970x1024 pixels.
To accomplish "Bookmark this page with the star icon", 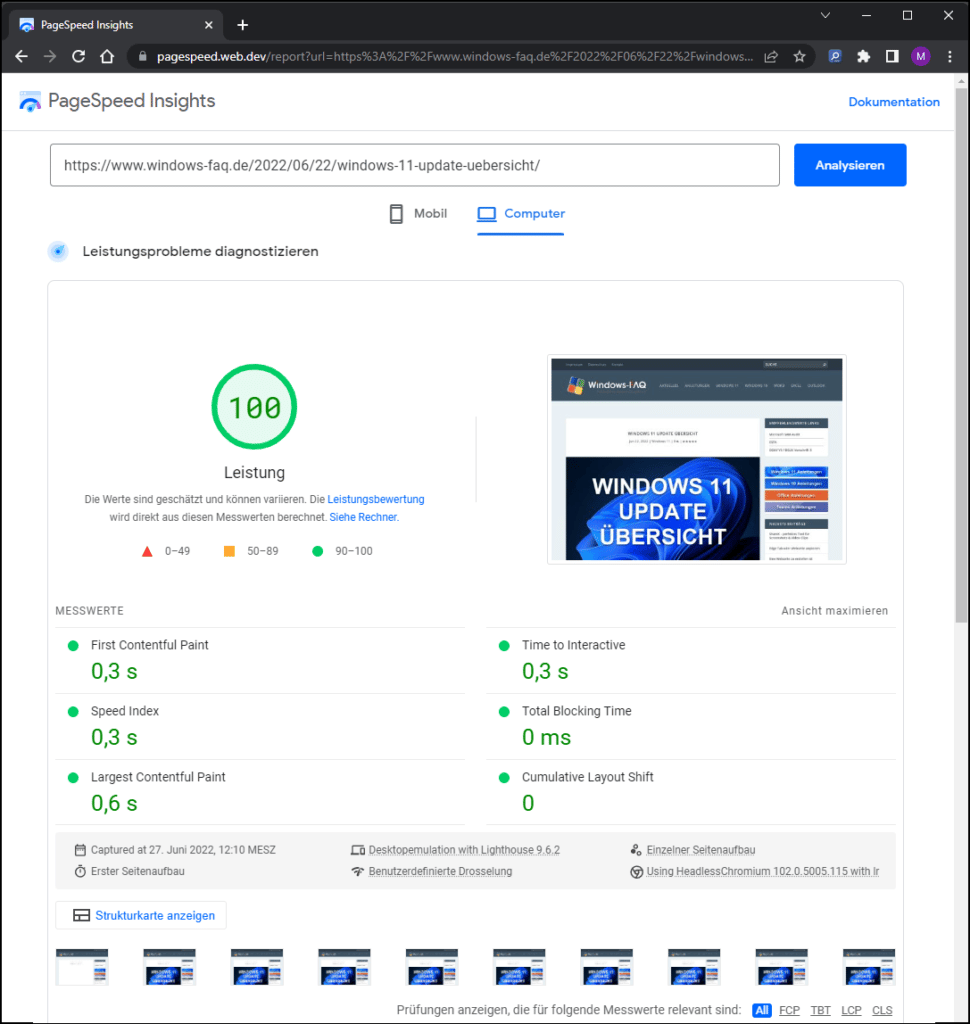I will click(x=800, y=57).
